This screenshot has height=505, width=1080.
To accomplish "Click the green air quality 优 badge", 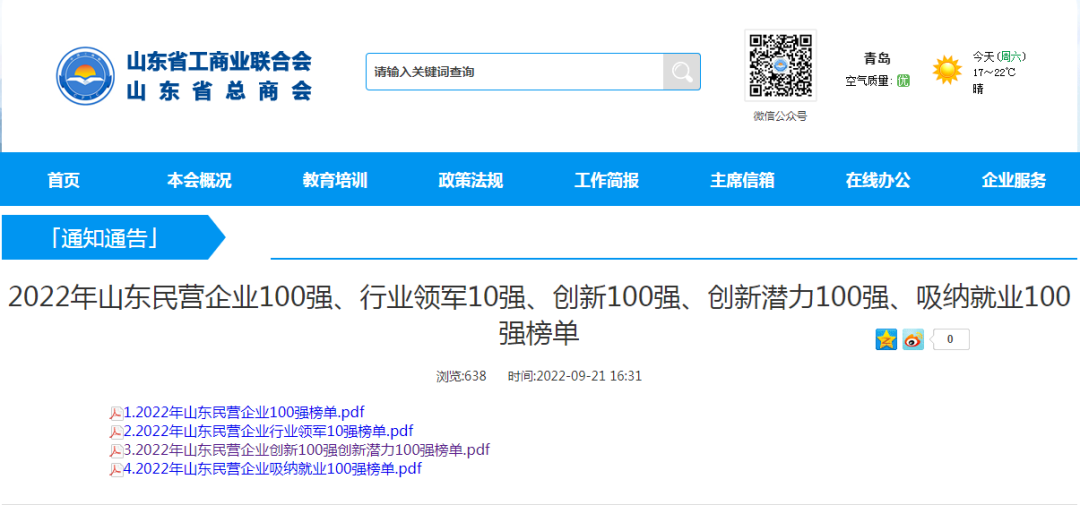I will (903, 81).
